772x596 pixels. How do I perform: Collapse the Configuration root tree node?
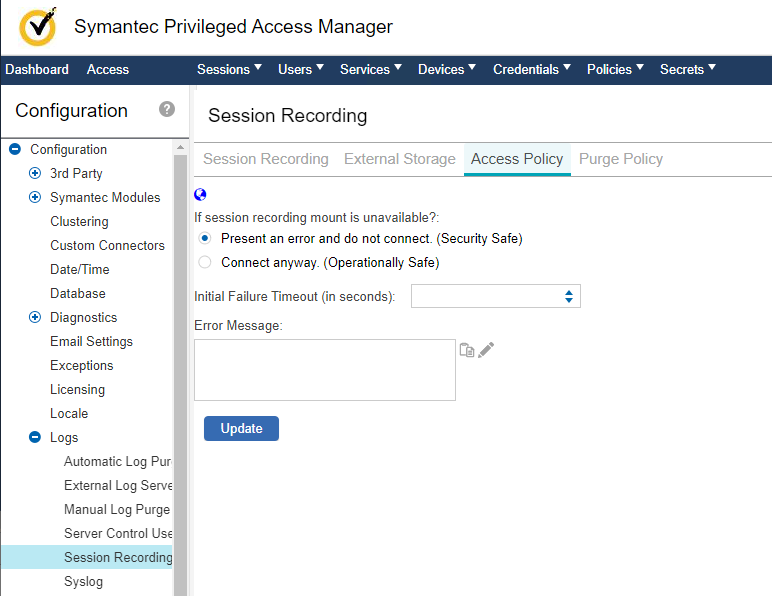point(15,150)
